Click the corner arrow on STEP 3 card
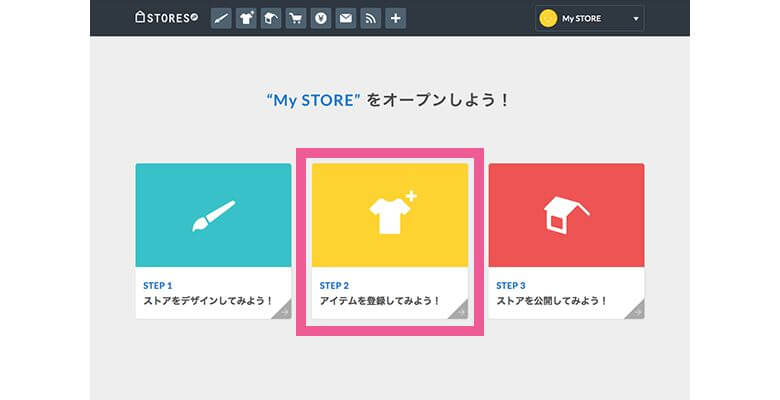 point(636,311)
